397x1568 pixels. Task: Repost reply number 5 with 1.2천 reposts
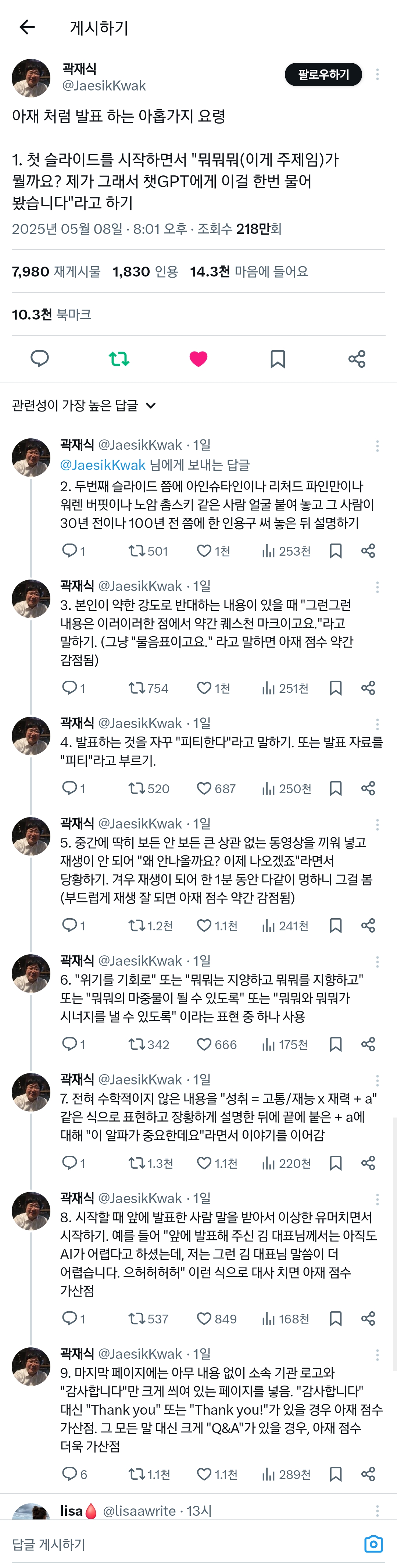pos(136,925)
